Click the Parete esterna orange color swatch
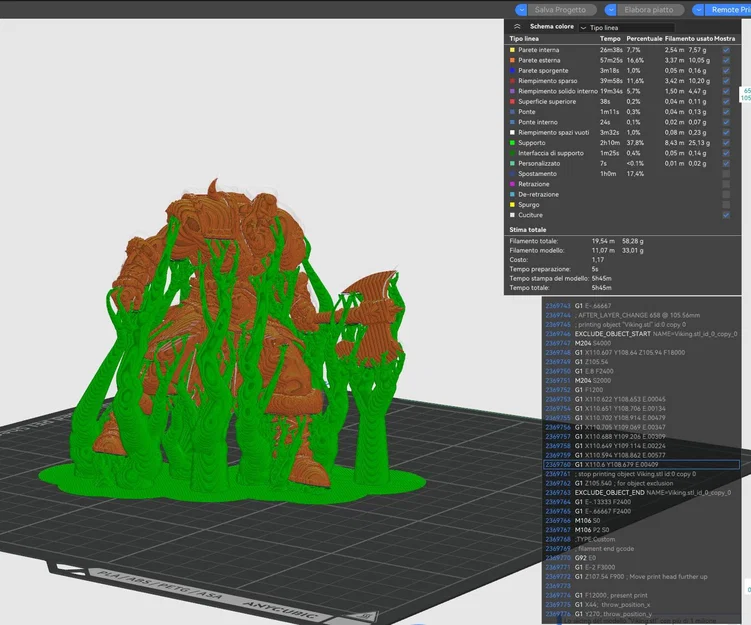751x625 pixels. [x=513, y=60]
